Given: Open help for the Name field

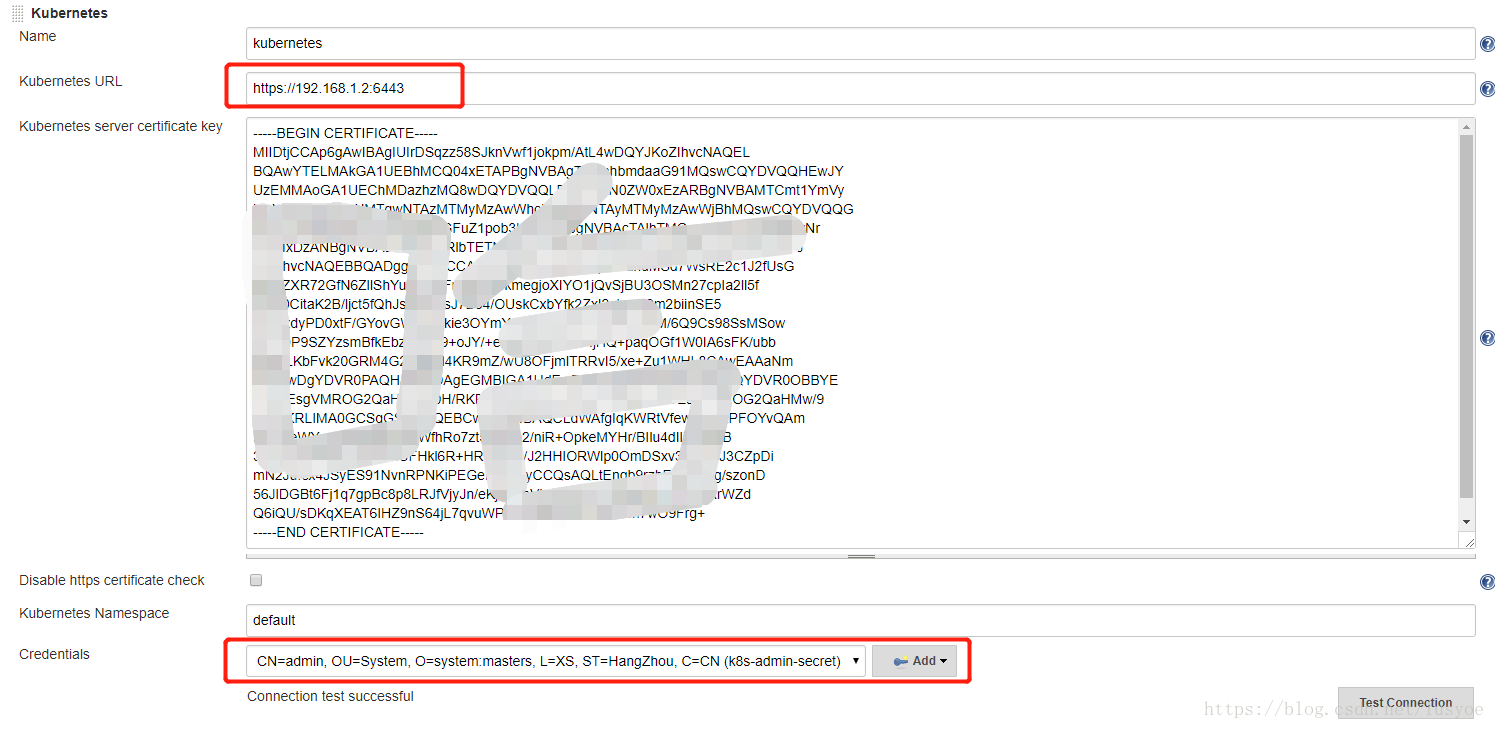Looking at the screenshot, I should click(x=1487, y=44).
